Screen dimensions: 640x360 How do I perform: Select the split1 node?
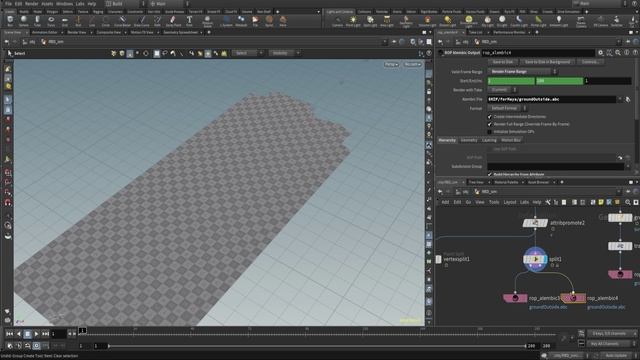[x=535, y=259]
